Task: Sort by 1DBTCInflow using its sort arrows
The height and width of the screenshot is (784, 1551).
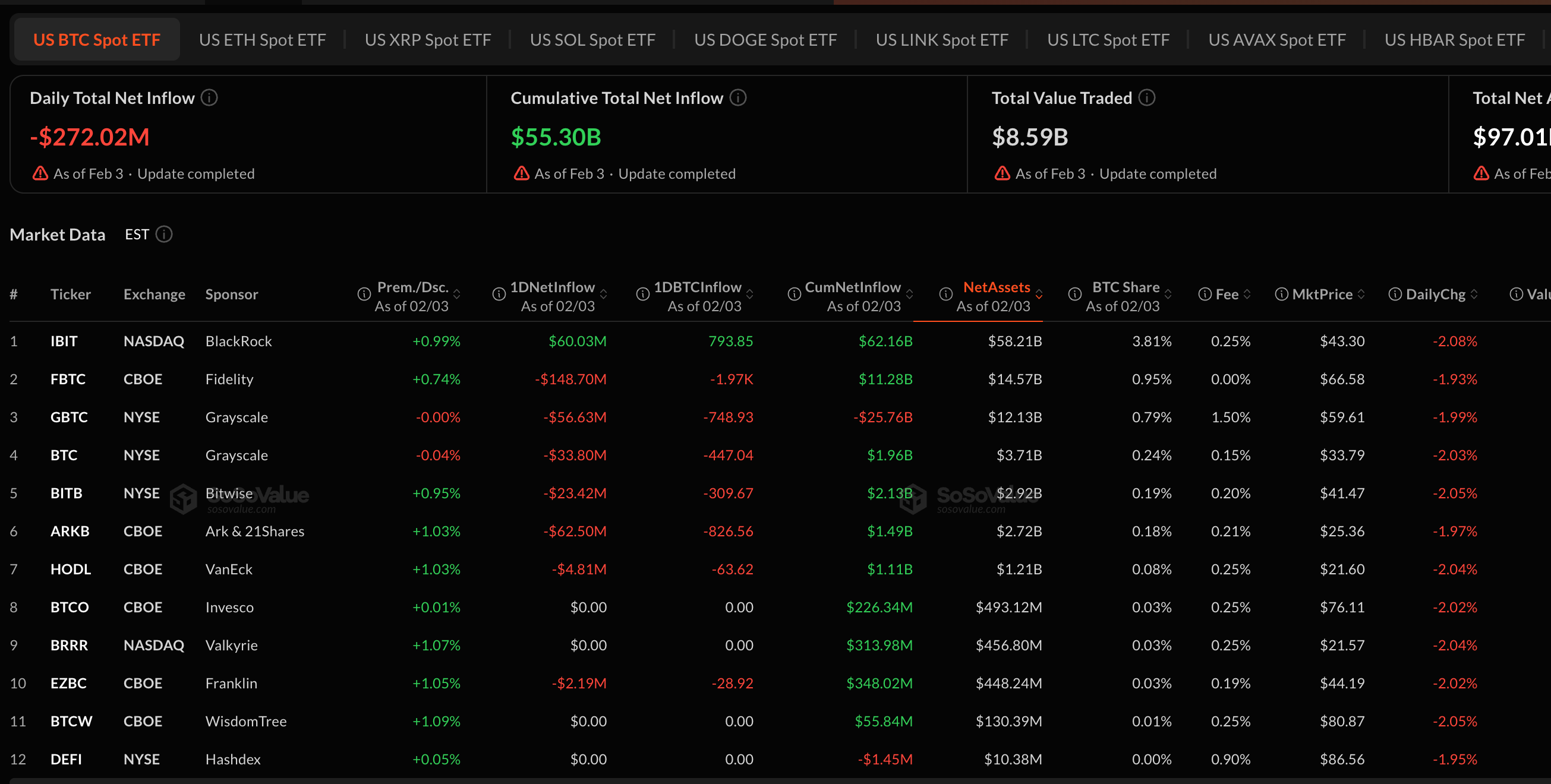Action: [749, 294]
